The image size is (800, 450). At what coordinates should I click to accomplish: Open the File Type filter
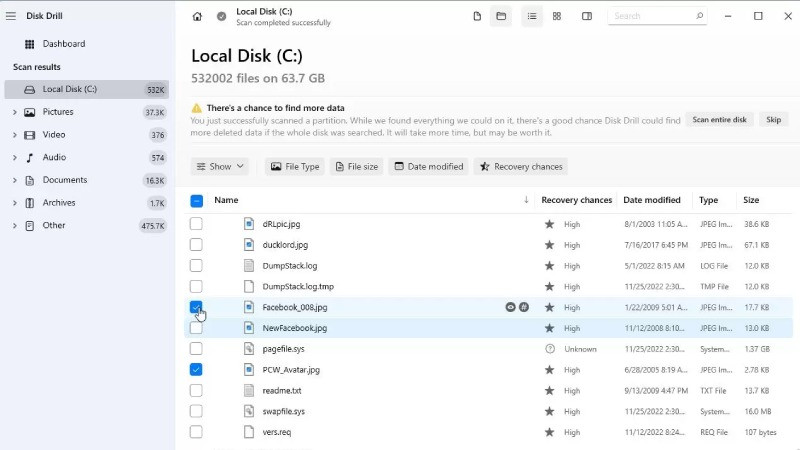(294, 167)
